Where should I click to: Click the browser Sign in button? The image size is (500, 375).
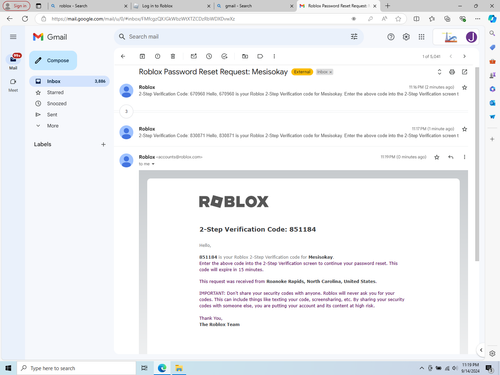coord(16,6)
